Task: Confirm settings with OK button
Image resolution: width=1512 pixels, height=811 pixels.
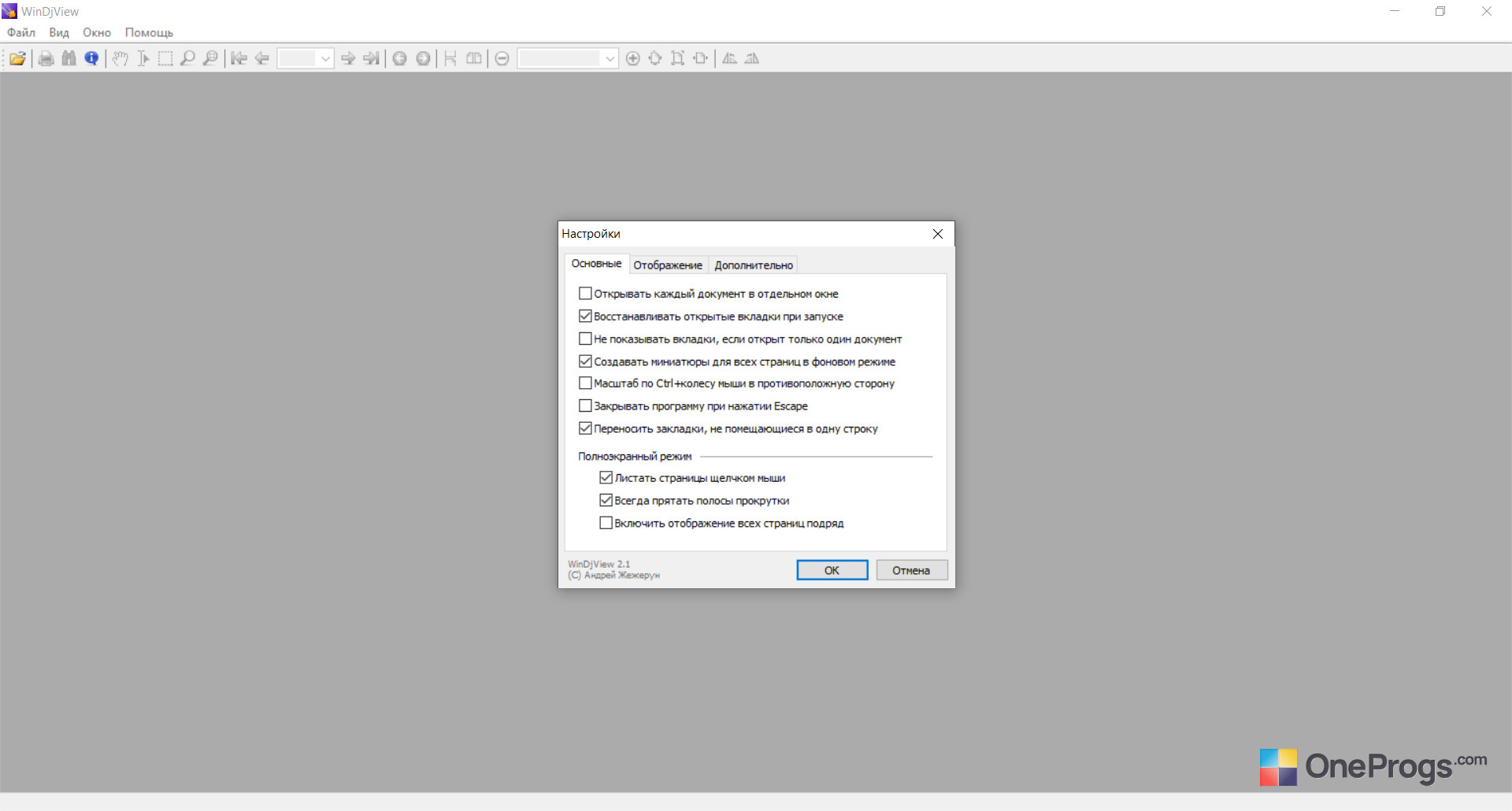Action: [x=832, y=570]
